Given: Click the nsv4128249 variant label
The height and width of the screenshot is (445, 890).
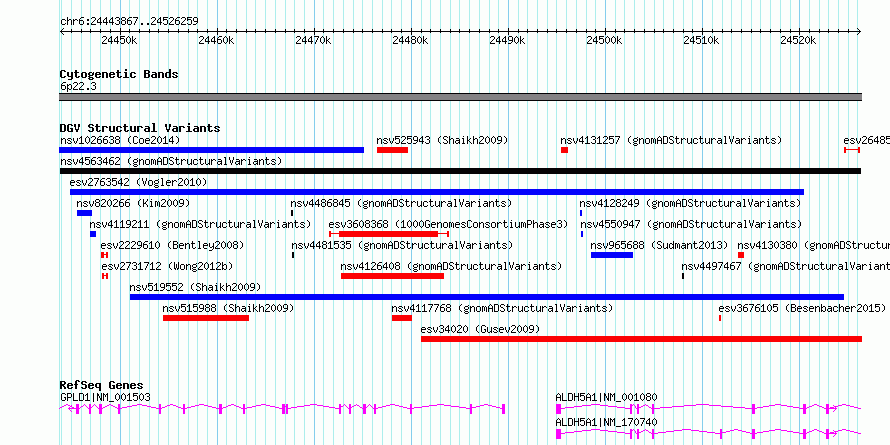Looking at the screenshot, I should (x=690, y=203).
